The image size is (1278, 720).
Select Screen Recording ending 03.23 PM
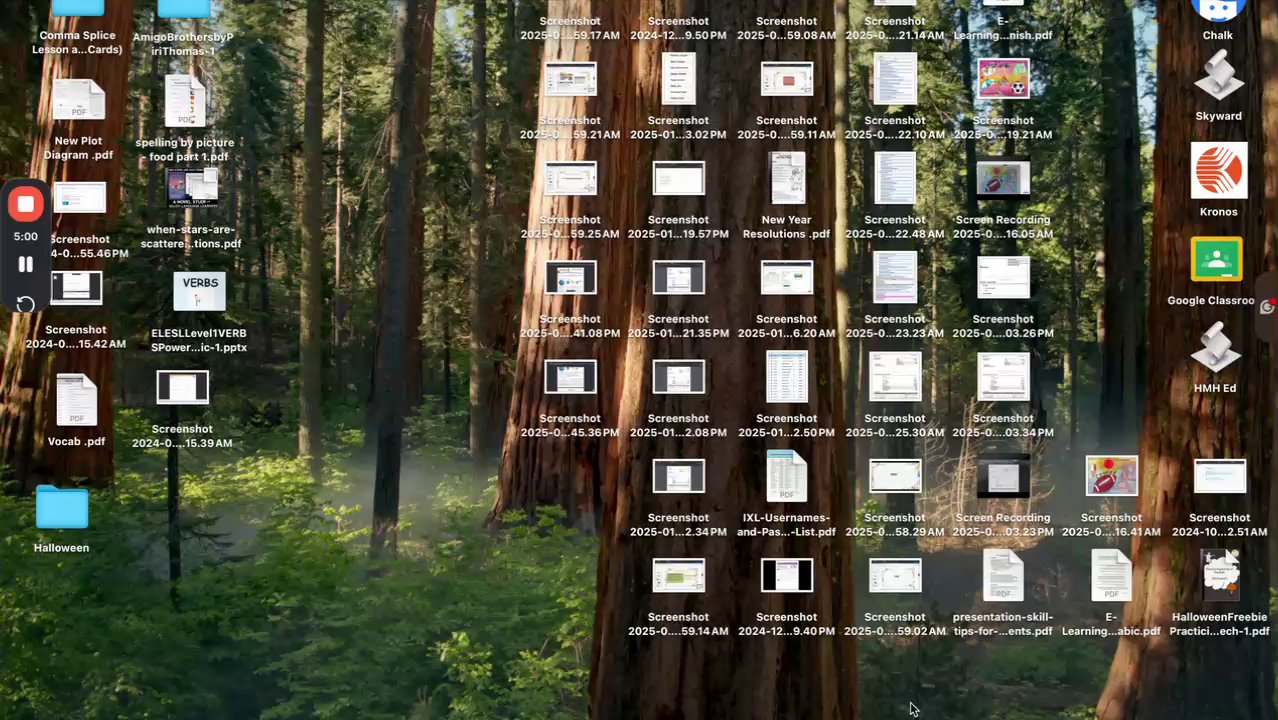(x=1003, y=476)
